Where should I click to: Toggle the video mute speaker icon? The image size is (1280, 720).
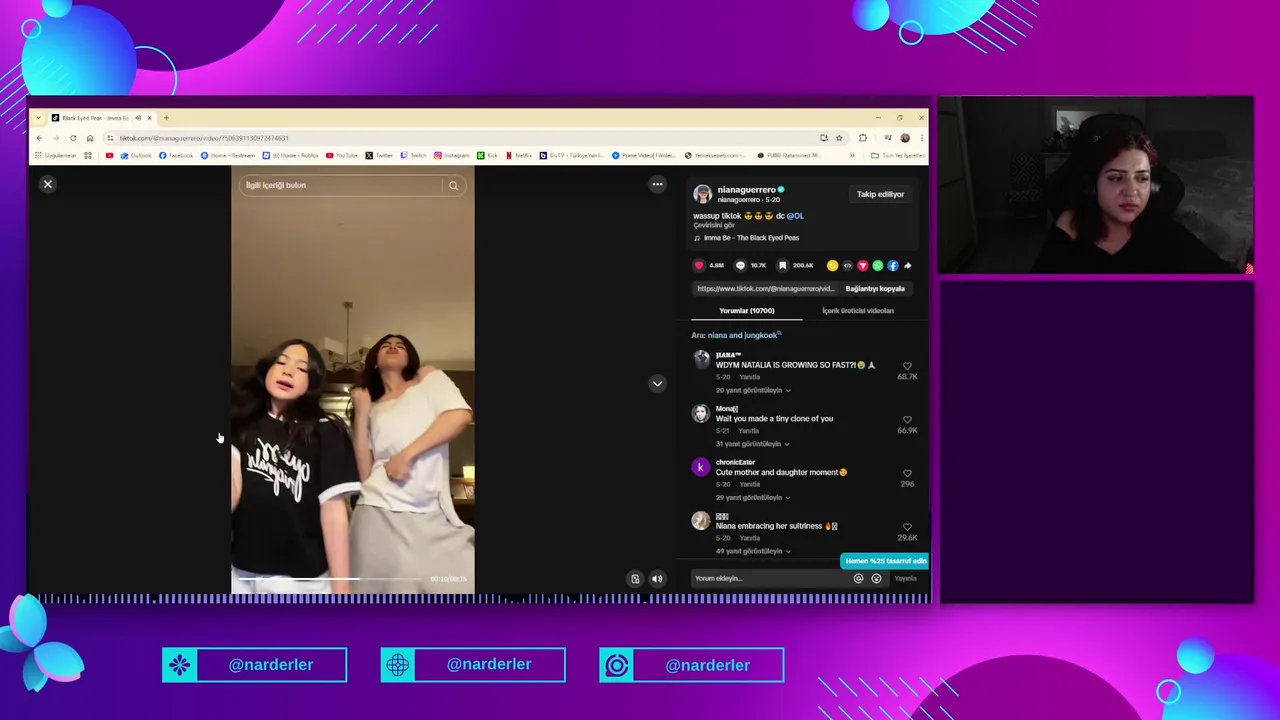click(657, 579)
